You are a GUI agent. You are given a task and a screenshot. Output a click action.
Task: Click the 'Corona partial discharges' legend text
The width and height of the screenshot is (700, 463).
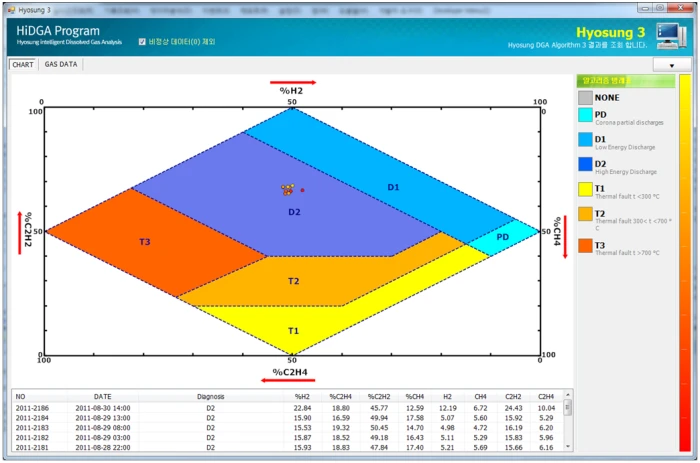(629, 123)
